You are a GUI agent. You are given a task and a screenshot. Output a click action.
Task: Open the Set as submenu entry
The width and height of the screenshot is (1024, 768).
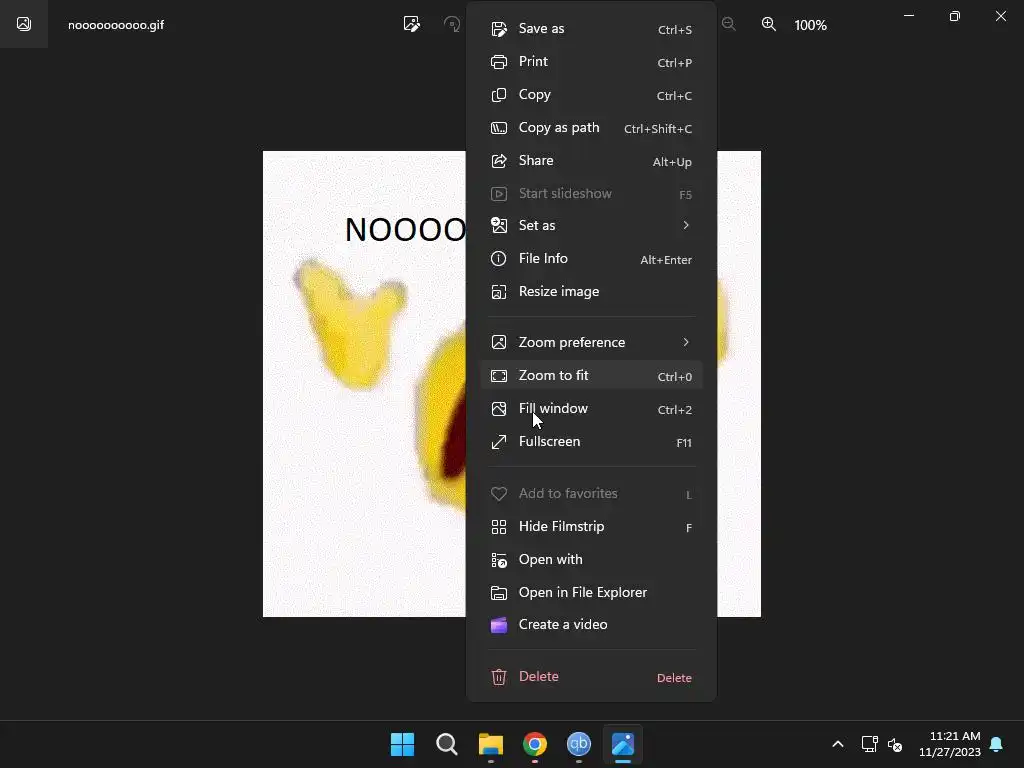click(x=591, y=225)
